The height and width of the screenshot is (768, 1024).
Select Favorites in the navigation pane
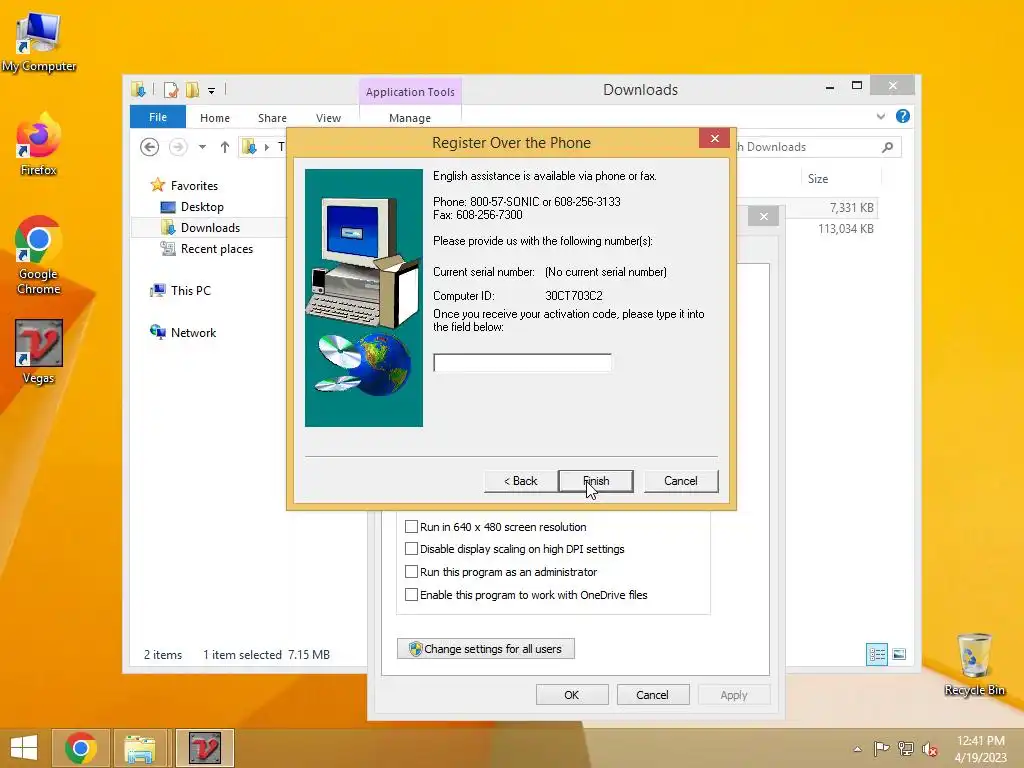click(194, 185)
